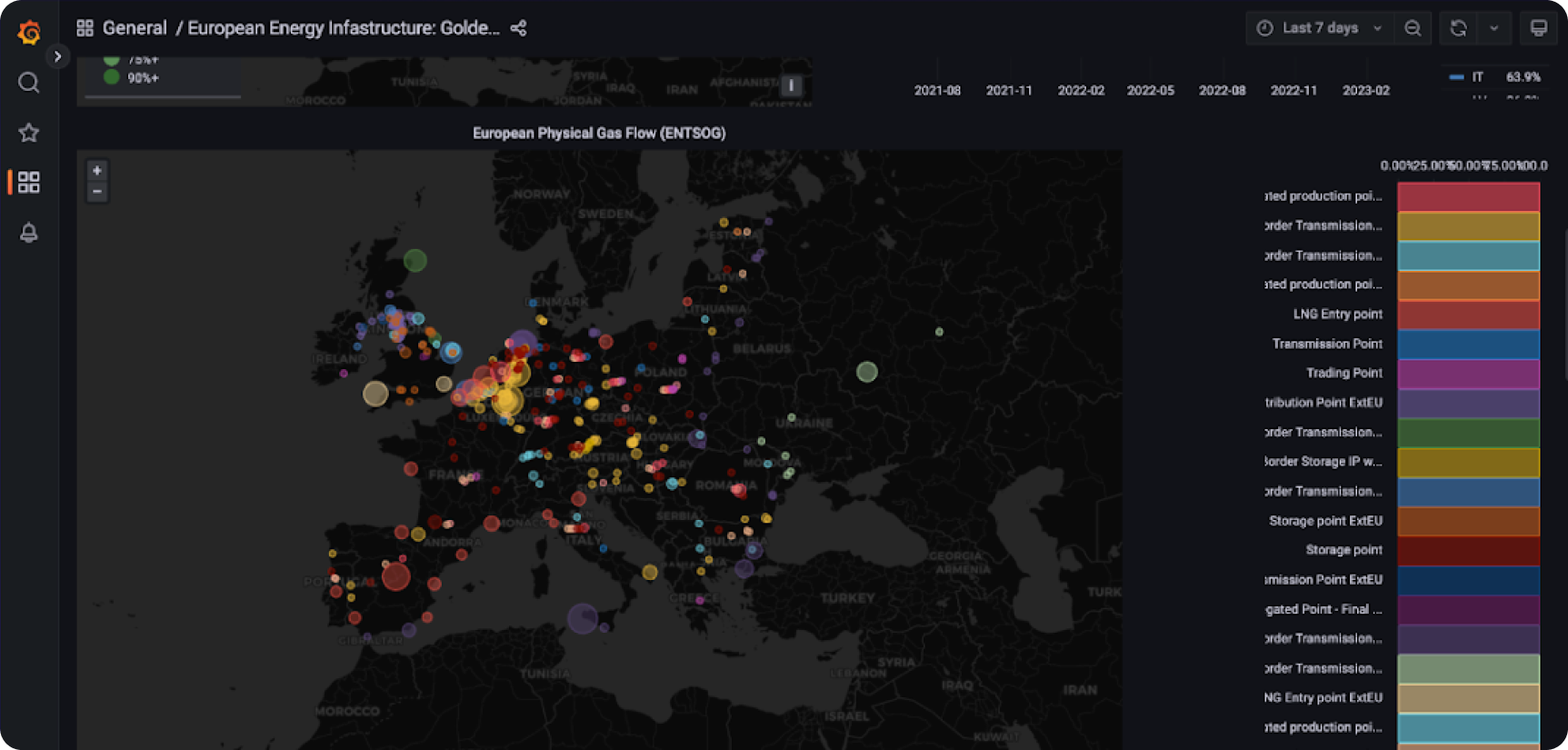This screenshot has height=750, width=1568.
Task: Click the 'smission Point ExtEU' row label
Action: point(1323,580)
